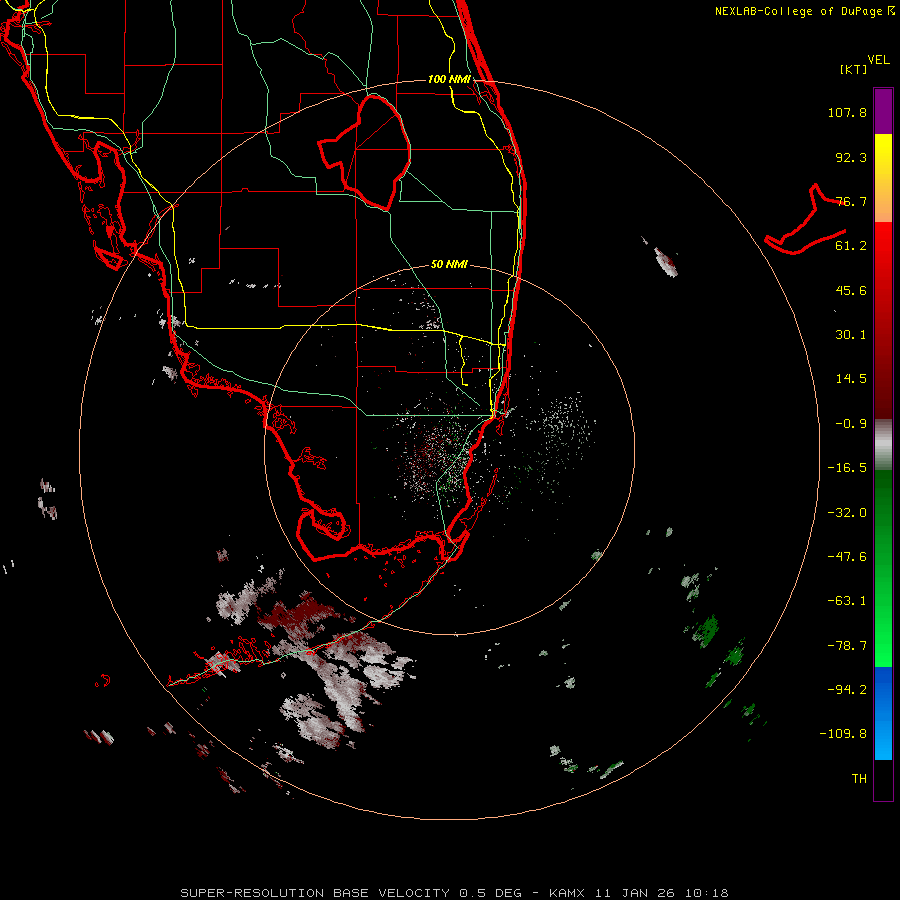This screenshot has width=900, height=900.
Task: Select the -109.8 legend value
Action: coord(844,734)
